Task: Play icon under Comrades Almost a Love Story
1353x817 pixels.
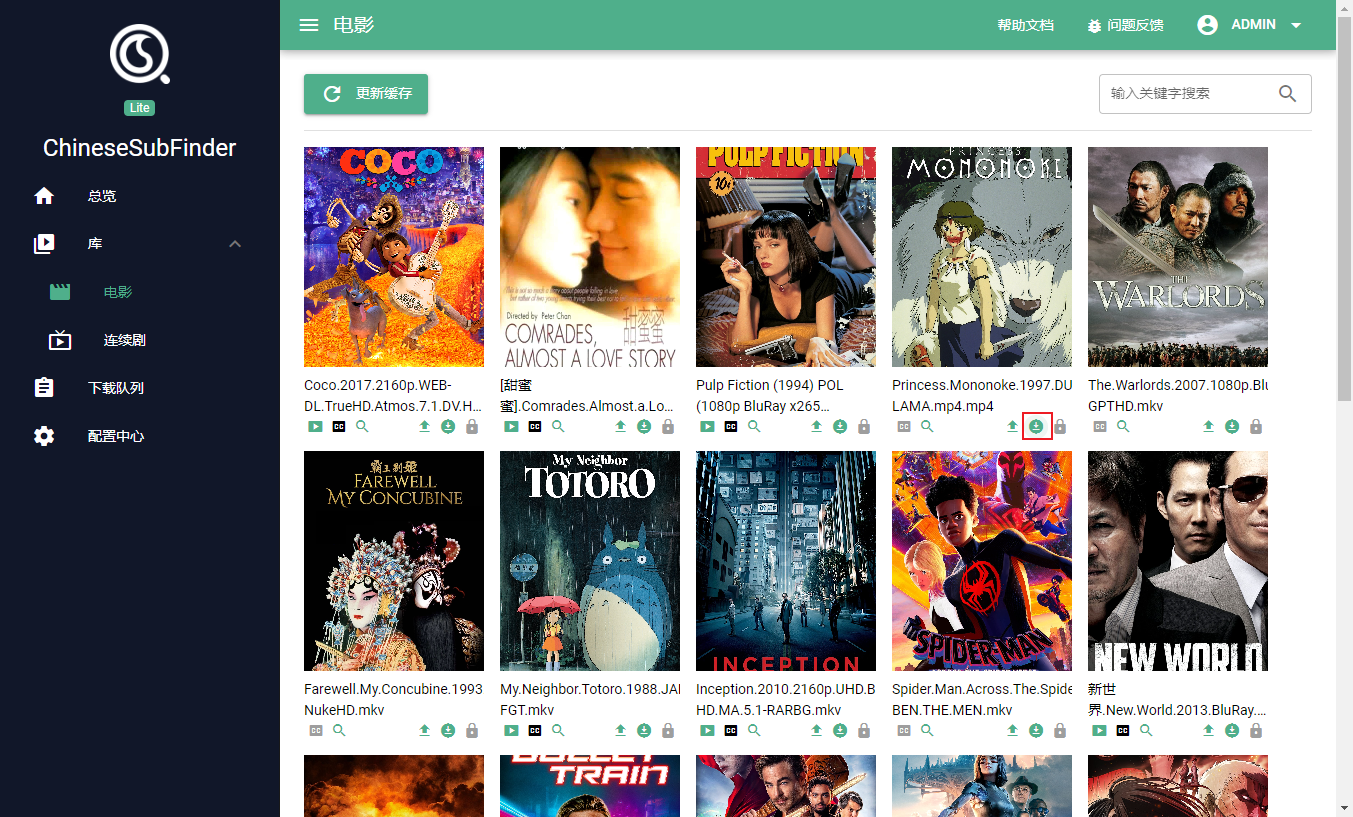Action: [511, 426]
